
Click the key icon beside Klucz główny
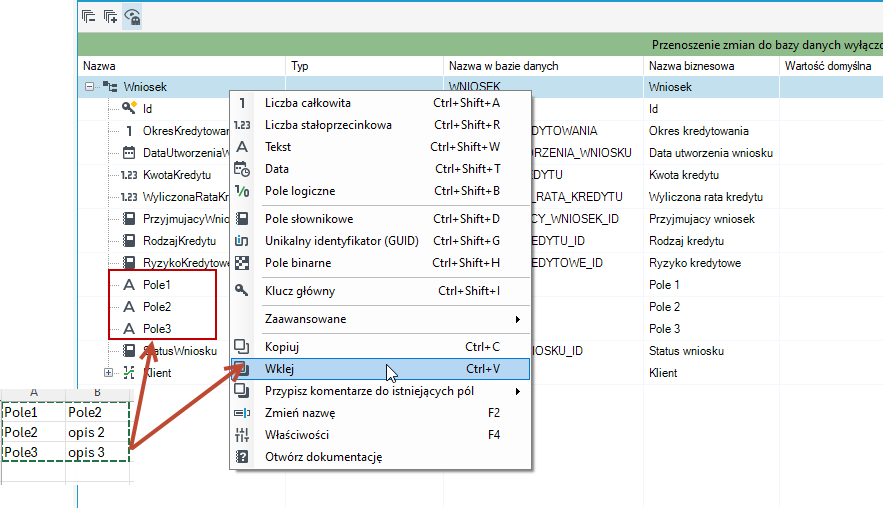coord(242,291)
